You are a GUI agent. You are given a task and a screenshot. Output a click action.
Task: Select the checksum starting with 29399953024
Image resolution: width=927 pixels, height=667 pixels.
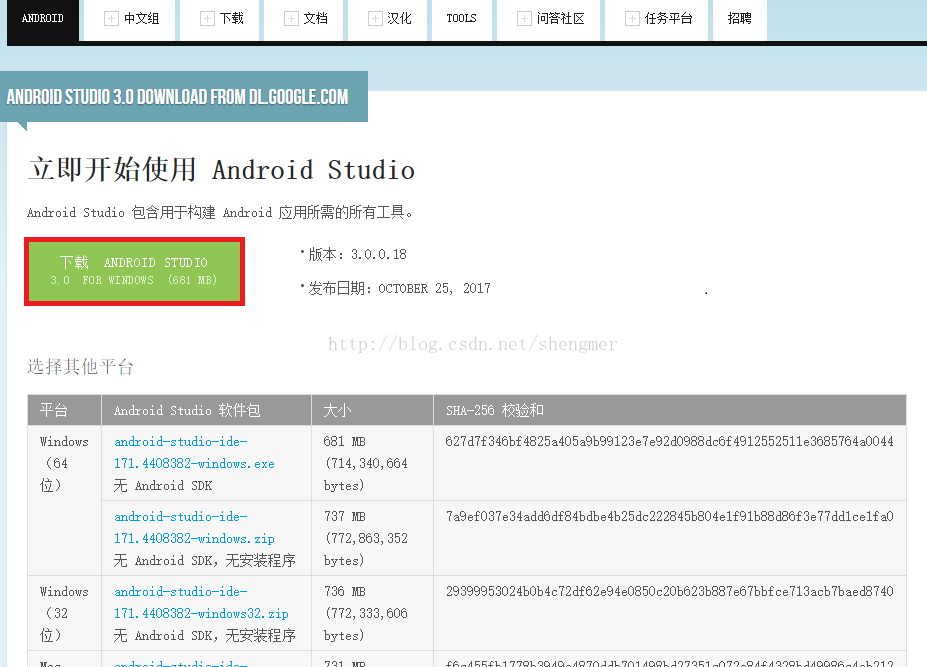tap(669, 592)
